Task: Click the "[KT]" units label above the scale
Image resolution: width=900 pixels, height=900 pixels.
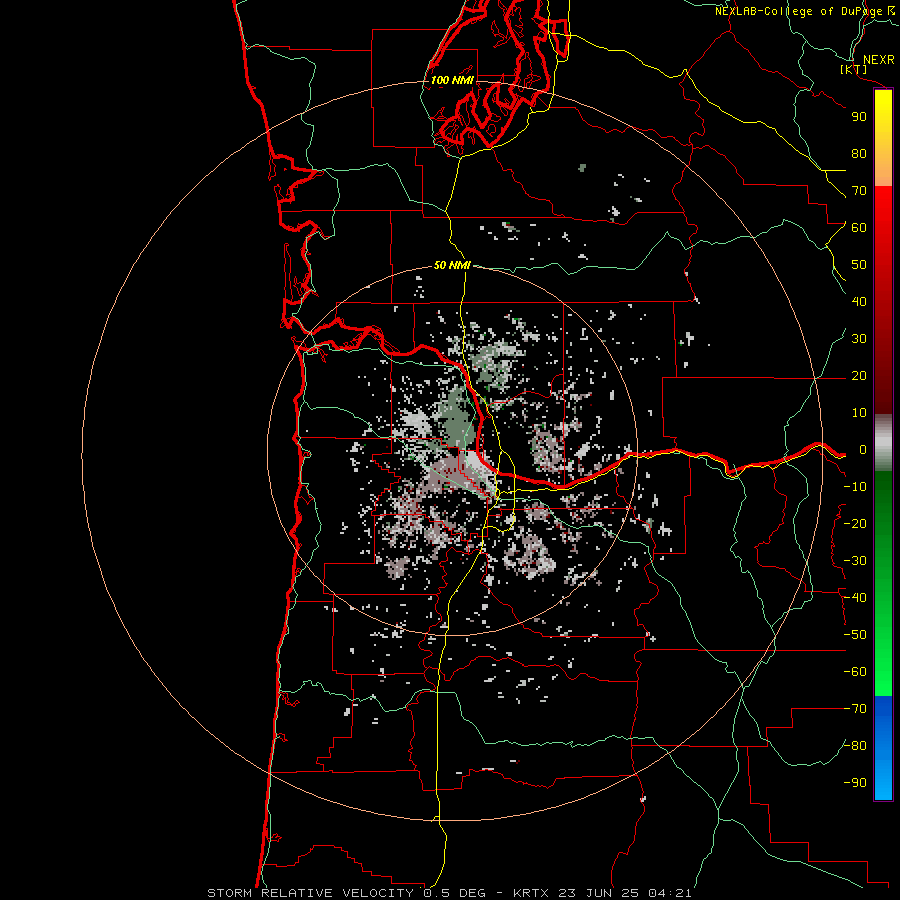Action: tap(854, 70)
